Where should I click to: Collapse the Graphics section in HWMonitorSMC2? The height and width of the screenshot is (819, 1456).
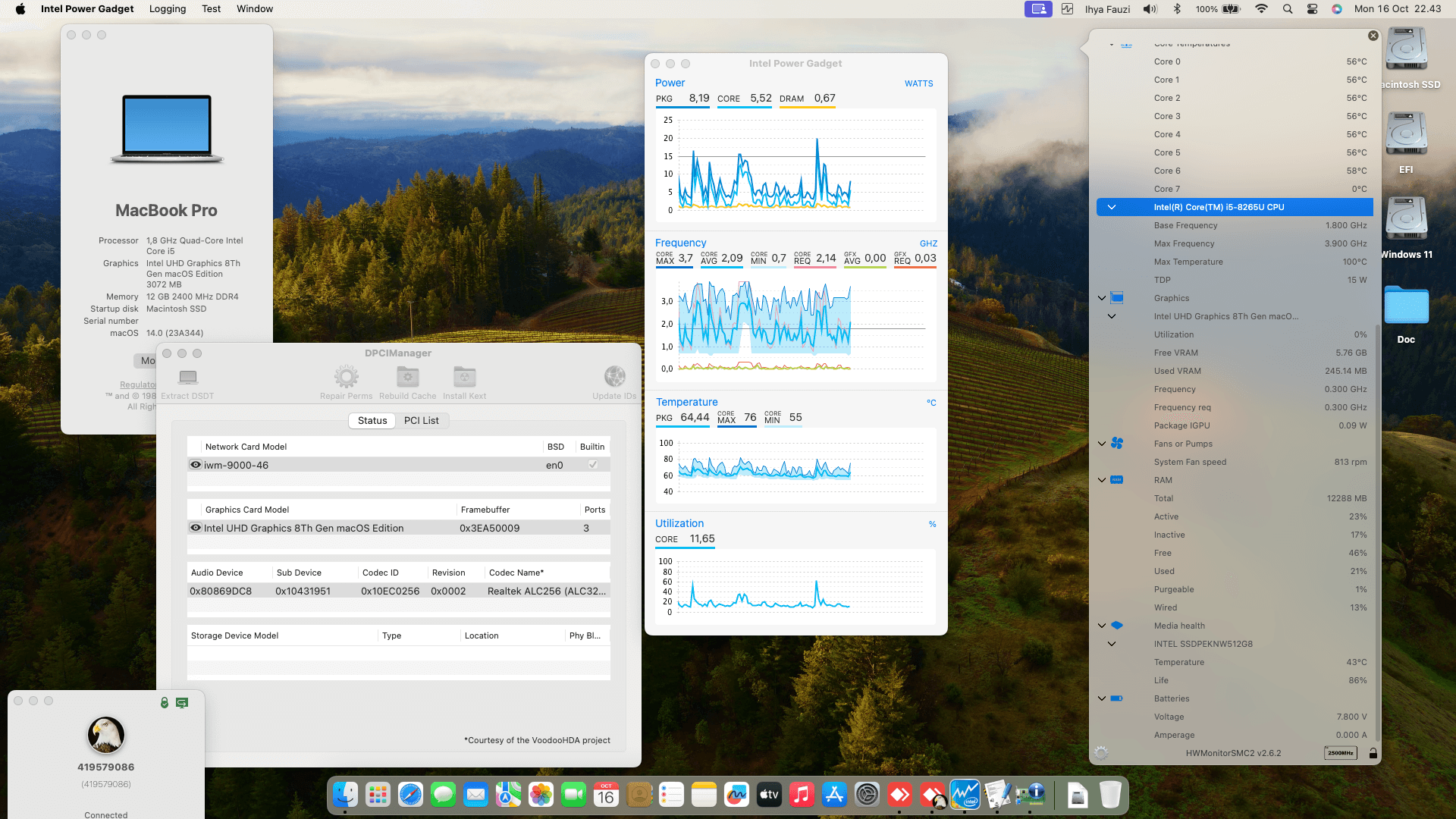pos(1102,298)
